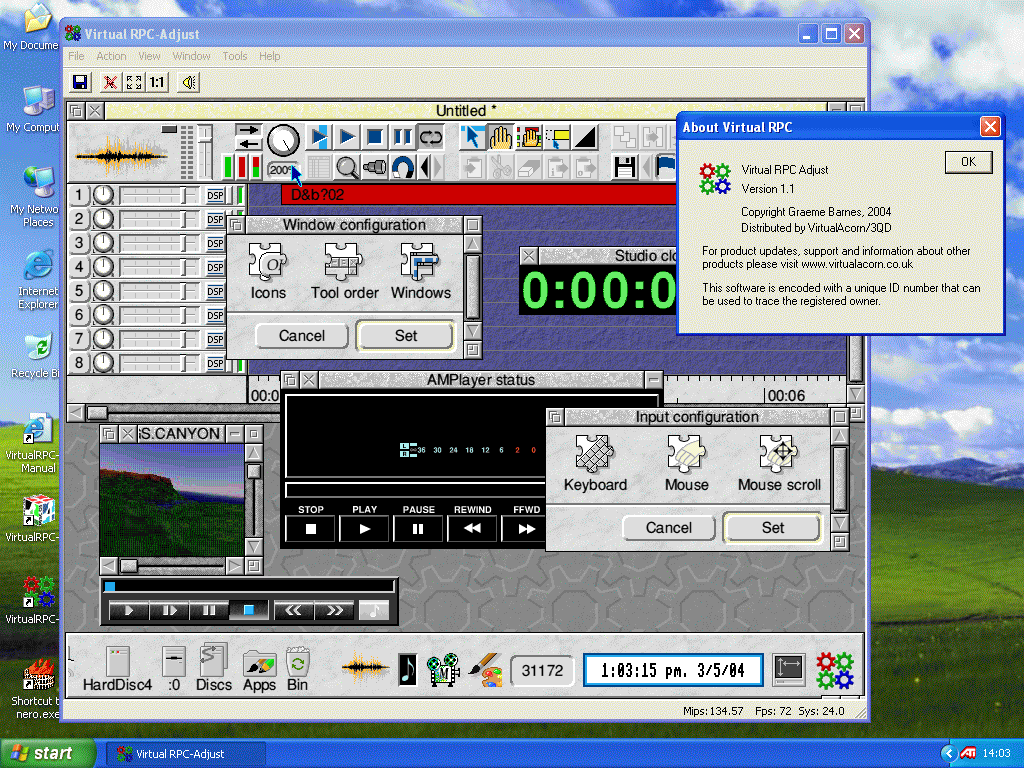Click the Apps folder on icon bar
Viewport: 1024px width, 768px height.
259,664
